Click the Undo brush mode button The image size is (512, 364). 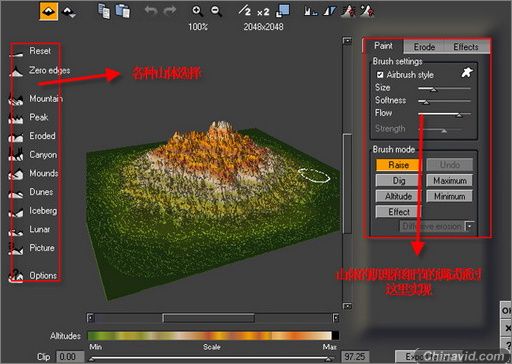point(449,165)
